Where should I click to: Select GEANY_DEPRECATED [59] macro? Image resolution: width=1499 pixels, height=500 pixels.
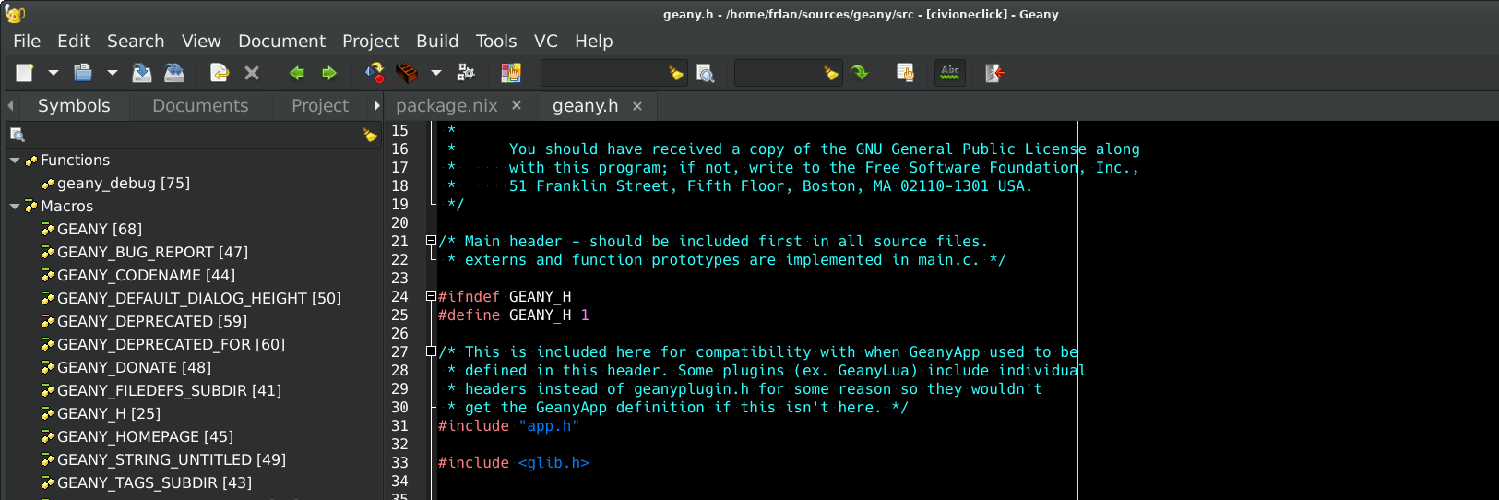tap(152, 321)
